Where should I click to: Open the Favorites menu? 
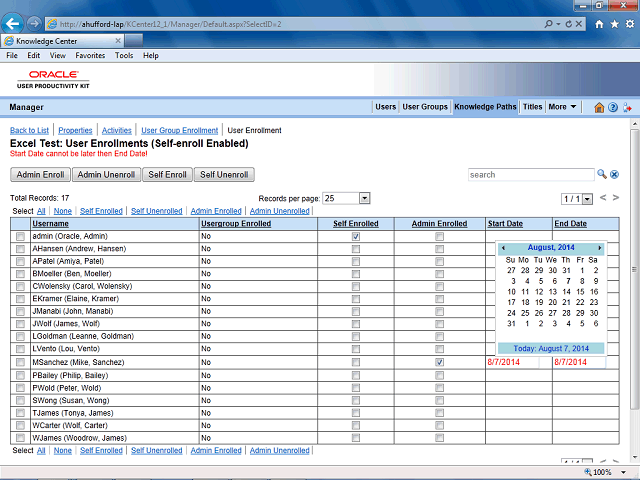pyautogui.click(x=90, y=56)
